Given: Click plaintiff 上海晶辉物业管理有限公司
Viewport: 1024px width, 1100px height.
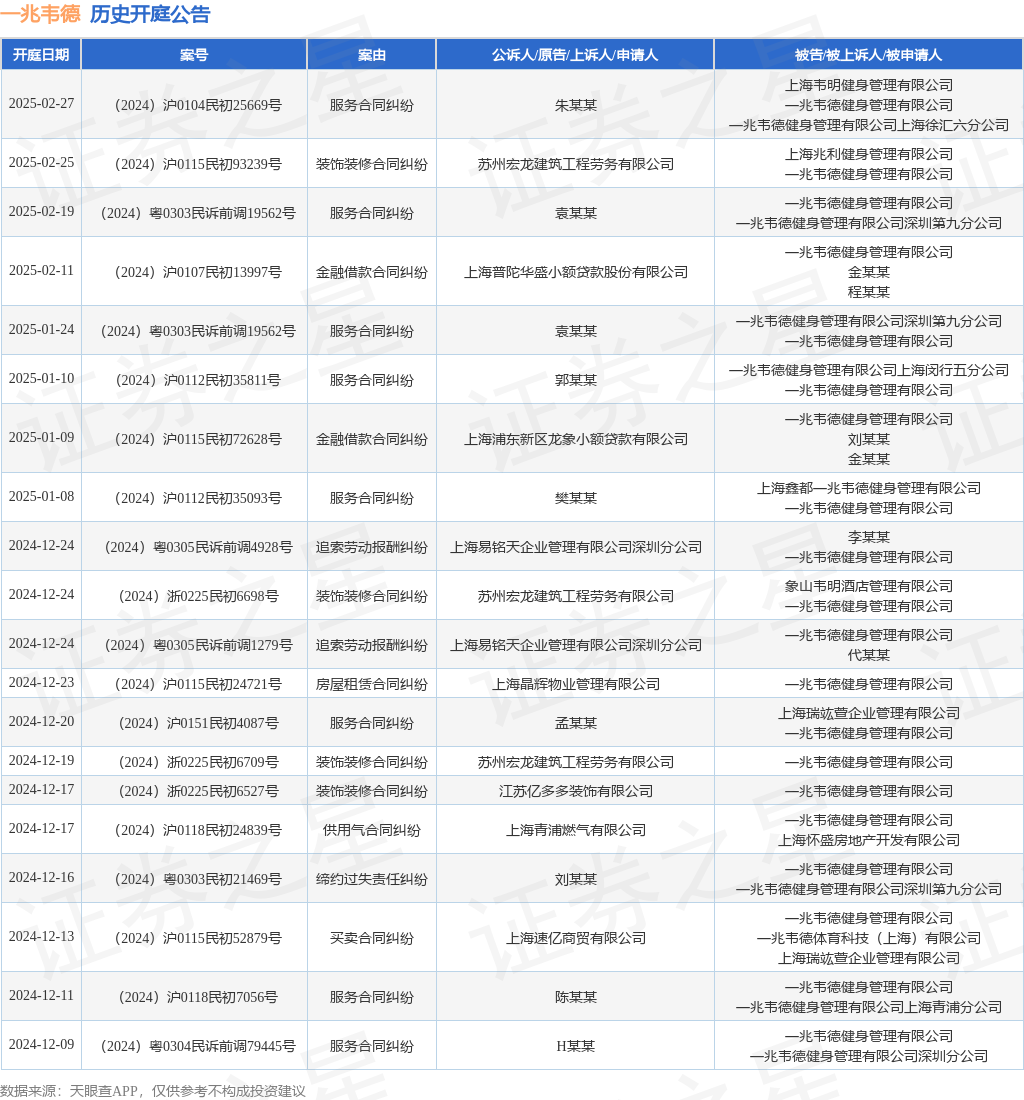Looking at the screenshot, I should [x=575, y=685].
